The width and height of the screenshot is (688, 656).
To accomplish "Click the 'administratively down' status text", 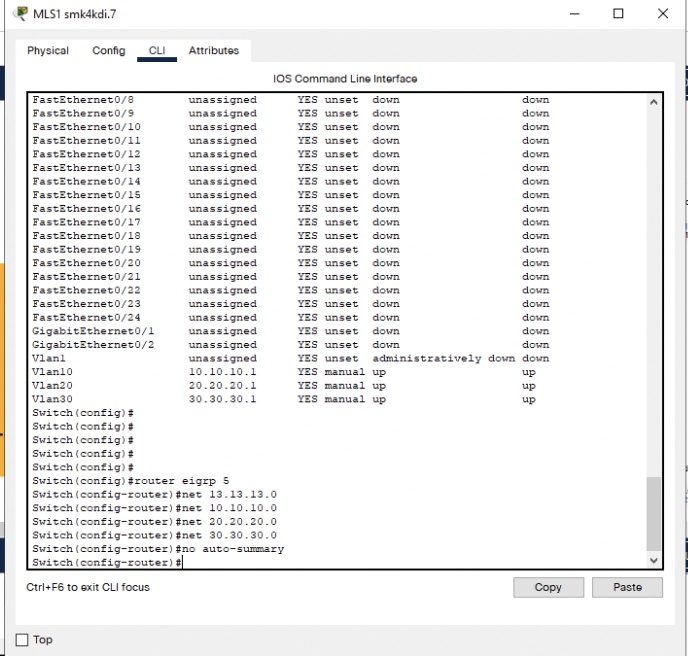I will coord(444,358).
